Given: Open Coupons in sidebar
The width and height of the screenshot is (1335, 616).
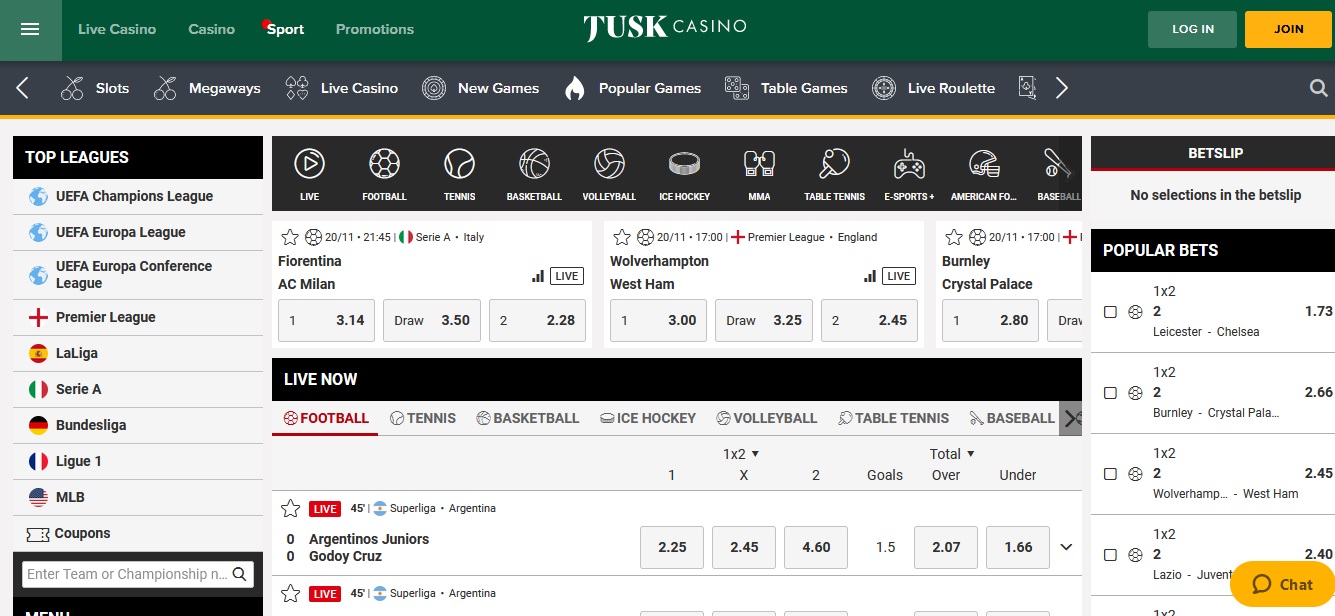Looking at the screenshot, I should [138, 533].
